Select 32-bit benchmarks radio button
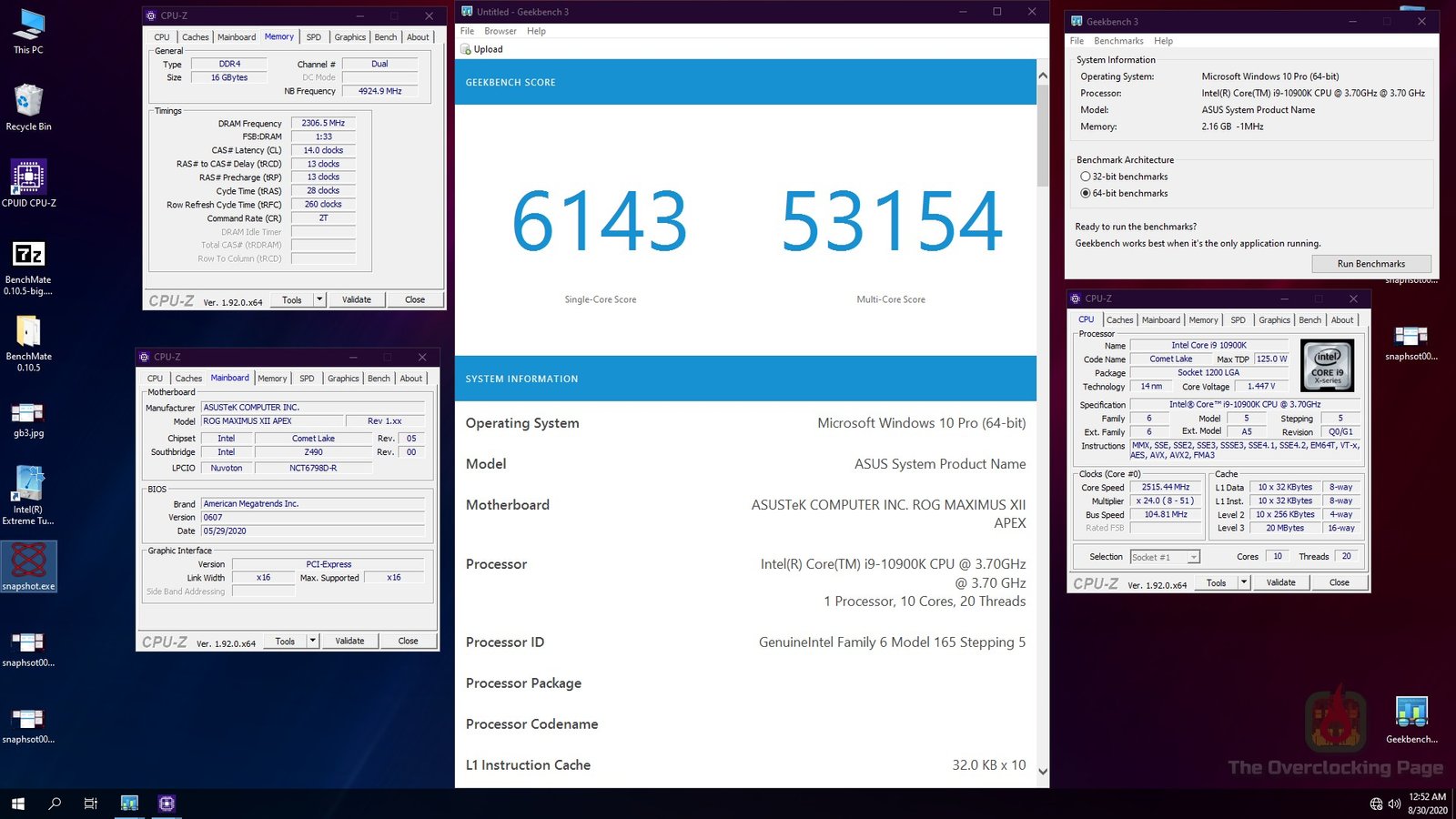This screenshot has width=1456, height=819. [1085, 177]
